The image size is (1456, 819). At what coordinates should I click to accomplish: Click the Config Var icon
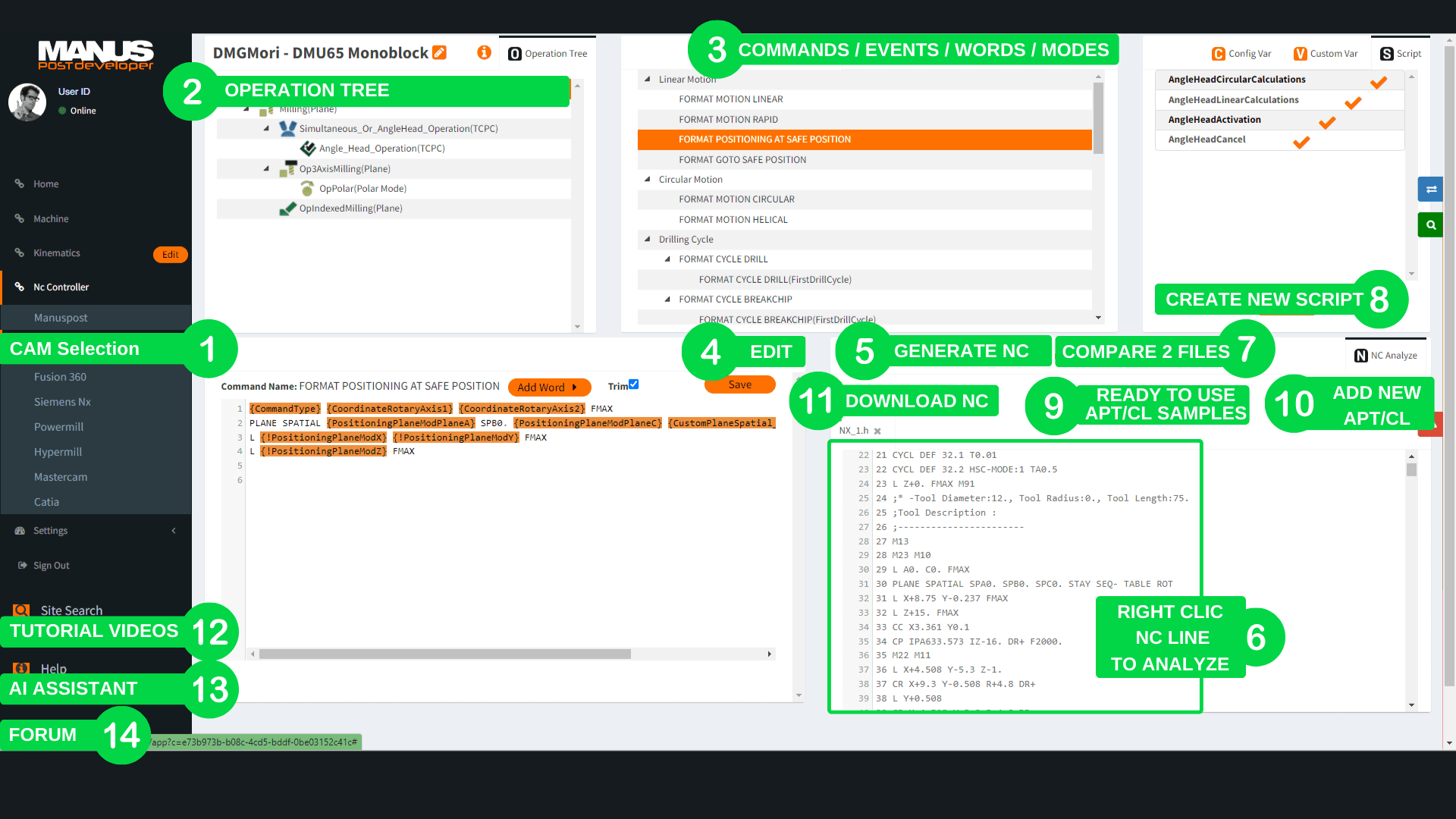1218,53
